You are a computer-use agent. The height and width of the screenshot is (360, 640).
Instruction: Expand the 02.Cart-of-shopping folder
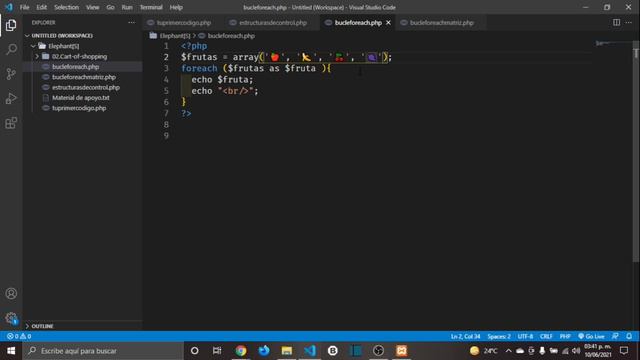tap(79, 56)
